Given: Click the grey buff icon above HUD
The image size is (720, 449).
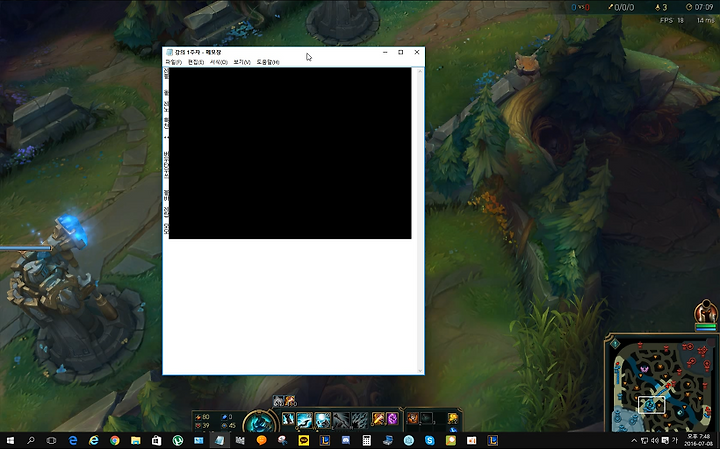Looking at the screenshot, I should coord(278,401).
